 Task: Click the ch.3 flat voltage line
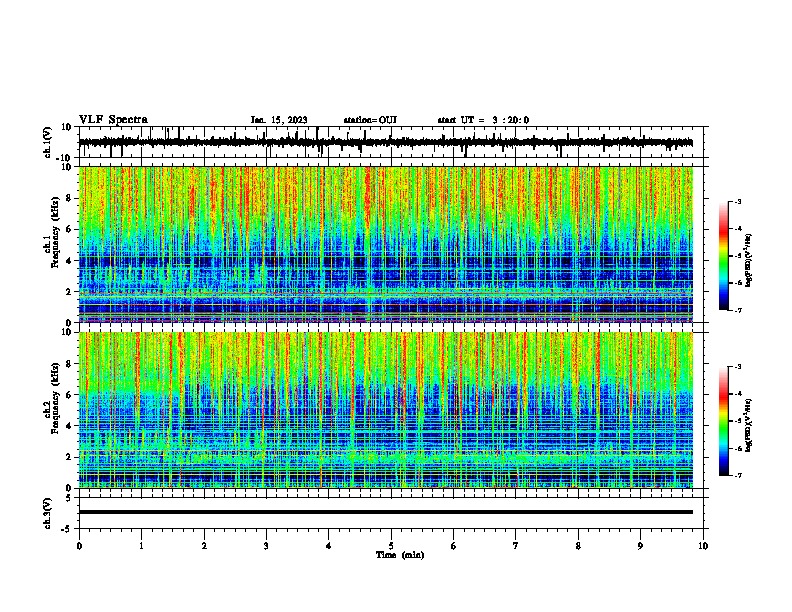pos(386,512)
